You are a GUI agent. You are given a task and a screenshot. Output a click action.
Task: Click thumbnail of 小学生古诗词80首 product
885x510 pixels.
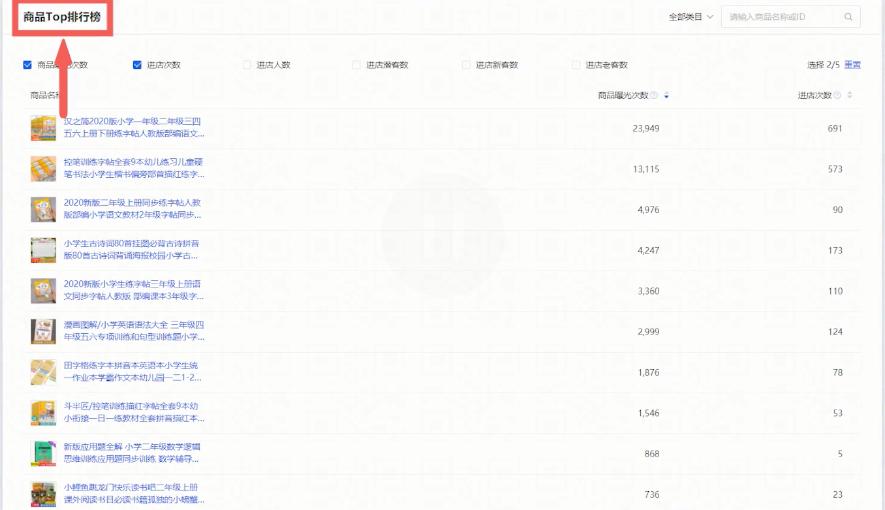pos(43,250)
